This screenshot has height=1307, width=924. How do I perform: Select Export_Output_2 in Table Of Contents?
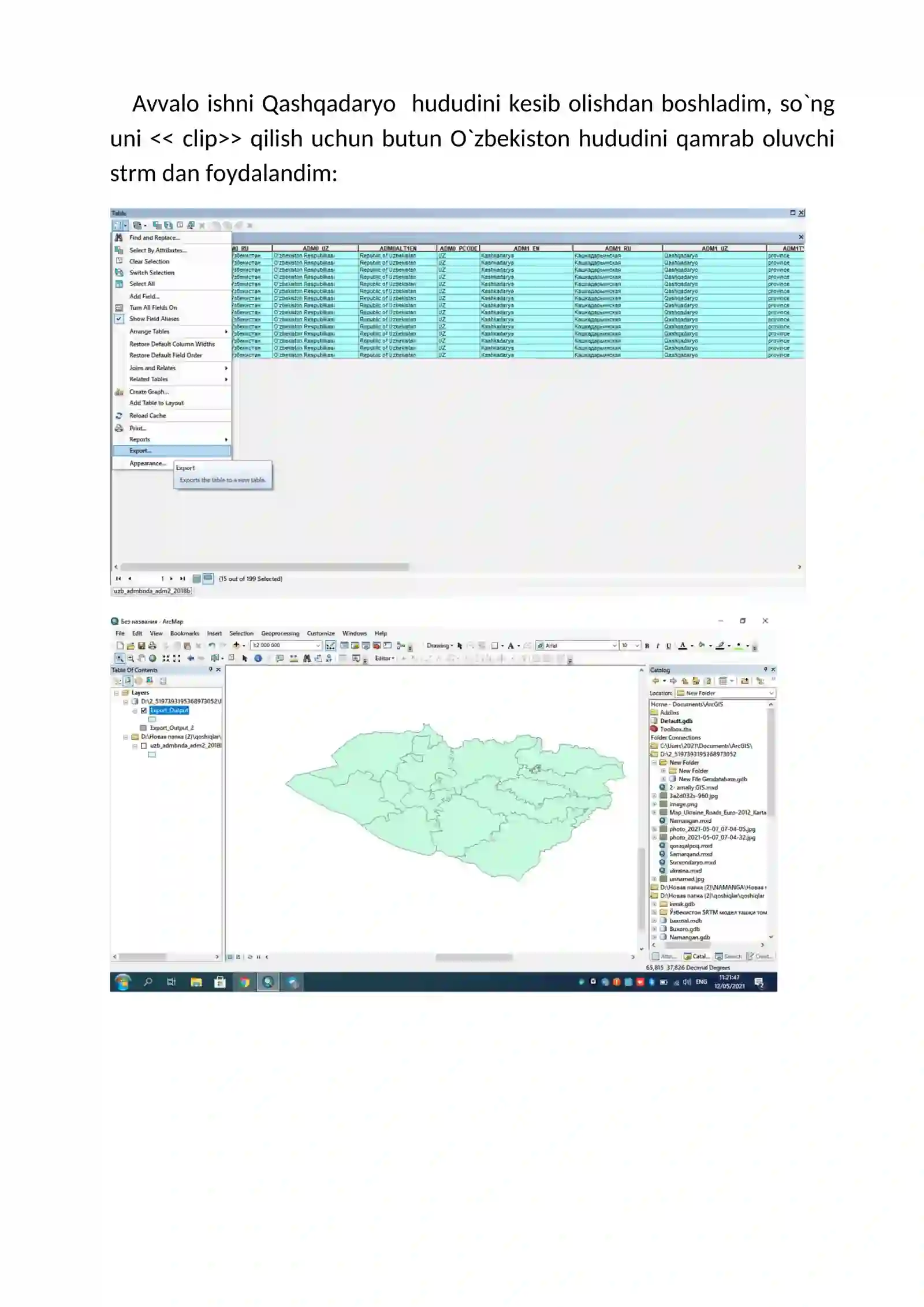[x=172, y=728]
